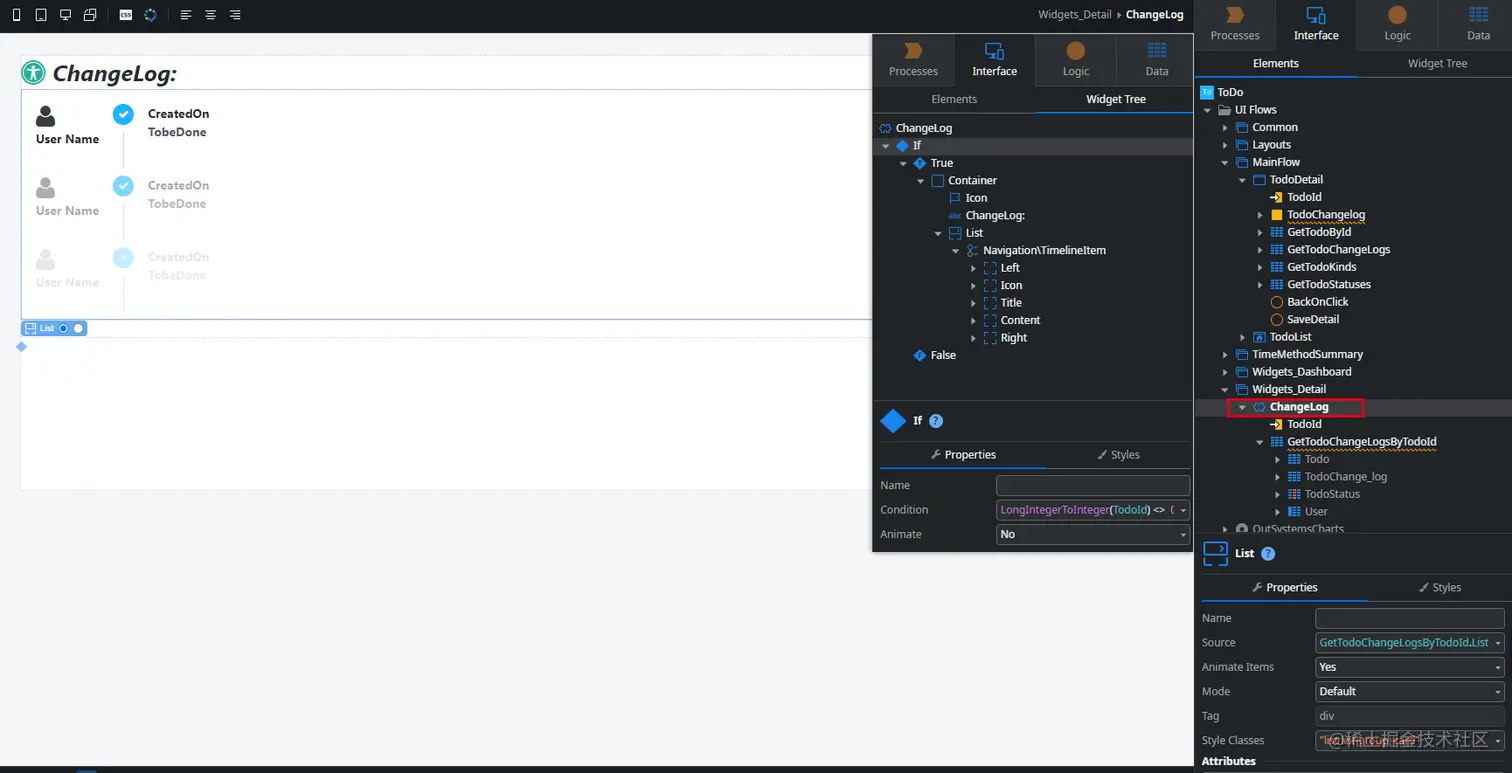Expand GetTodoKinds aggregate node
Image resolution: width=1512 pixels, height=773 pixels.
[1260, 267]
